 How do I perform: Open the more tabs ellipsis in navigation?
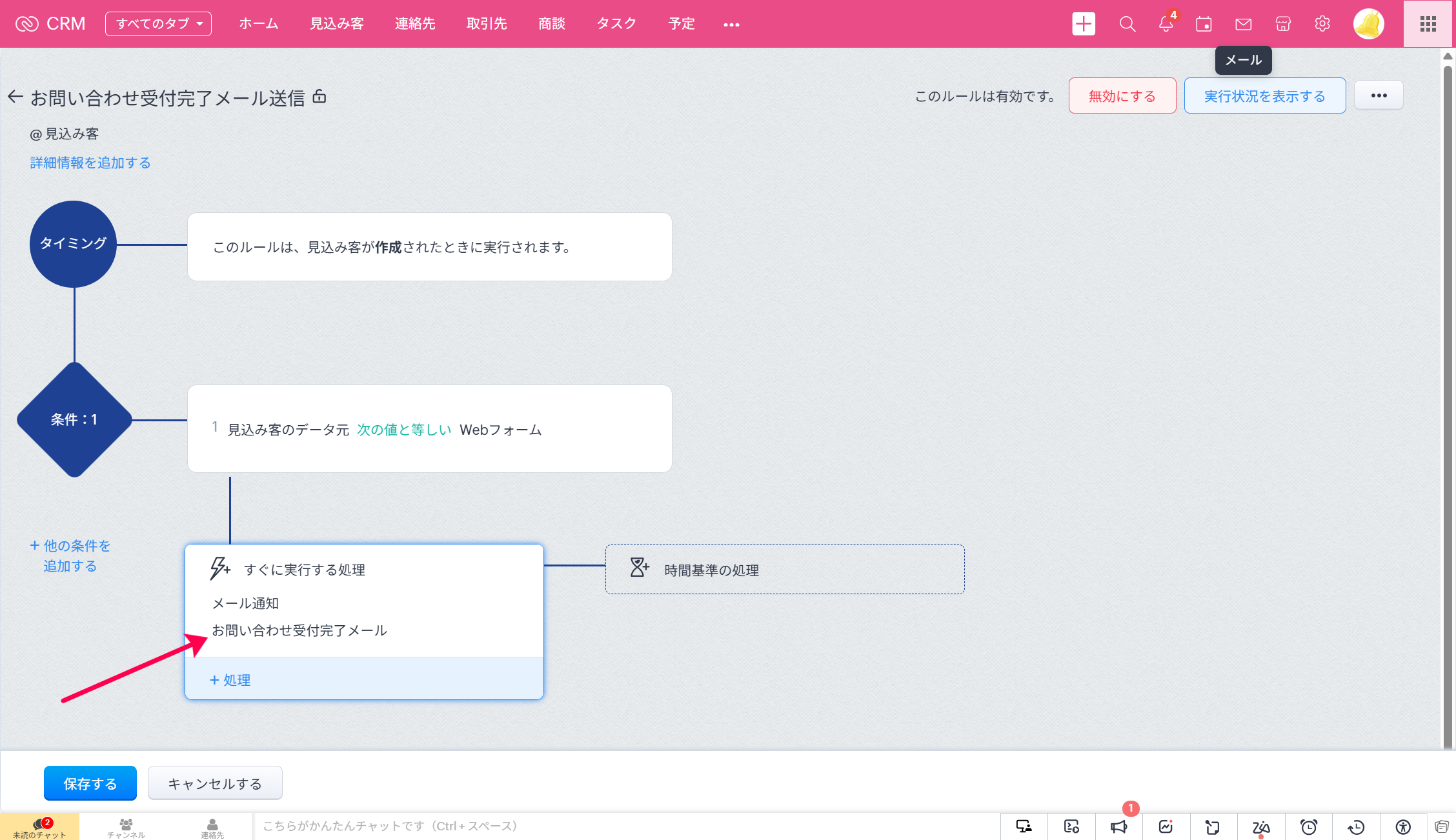pyautogui.click(x=731, y=25)
